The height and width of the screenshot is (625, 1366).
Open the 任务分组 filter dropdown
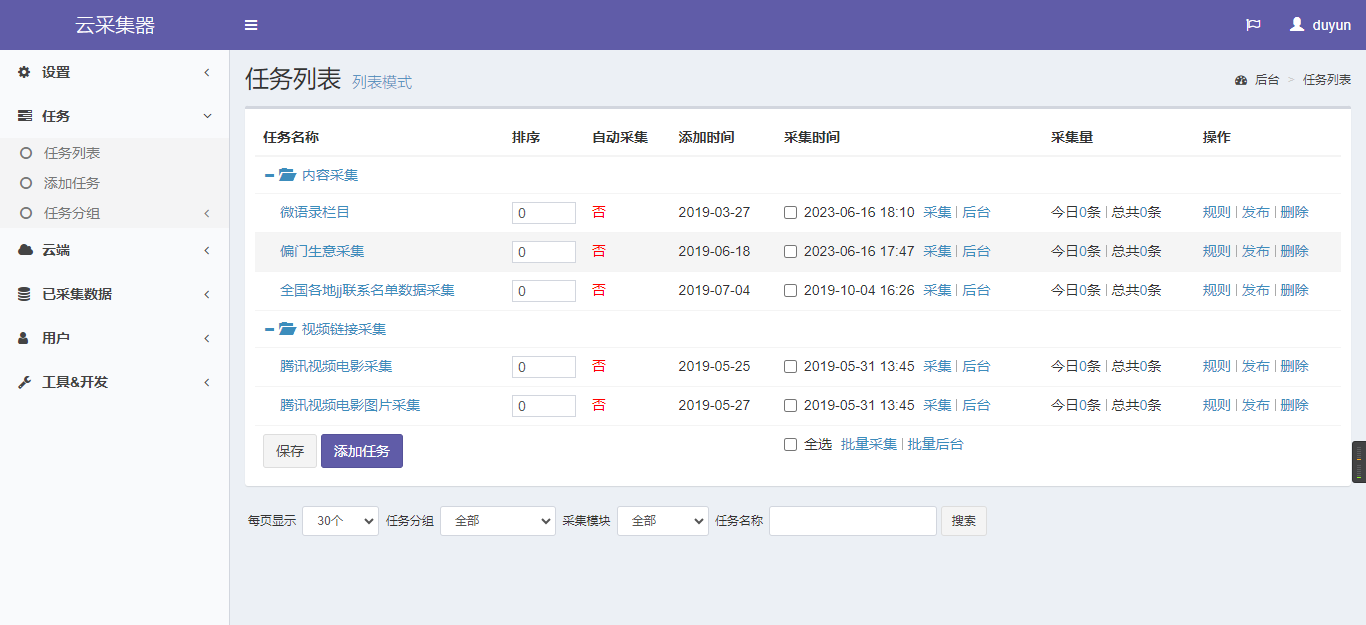pos(497,521)
